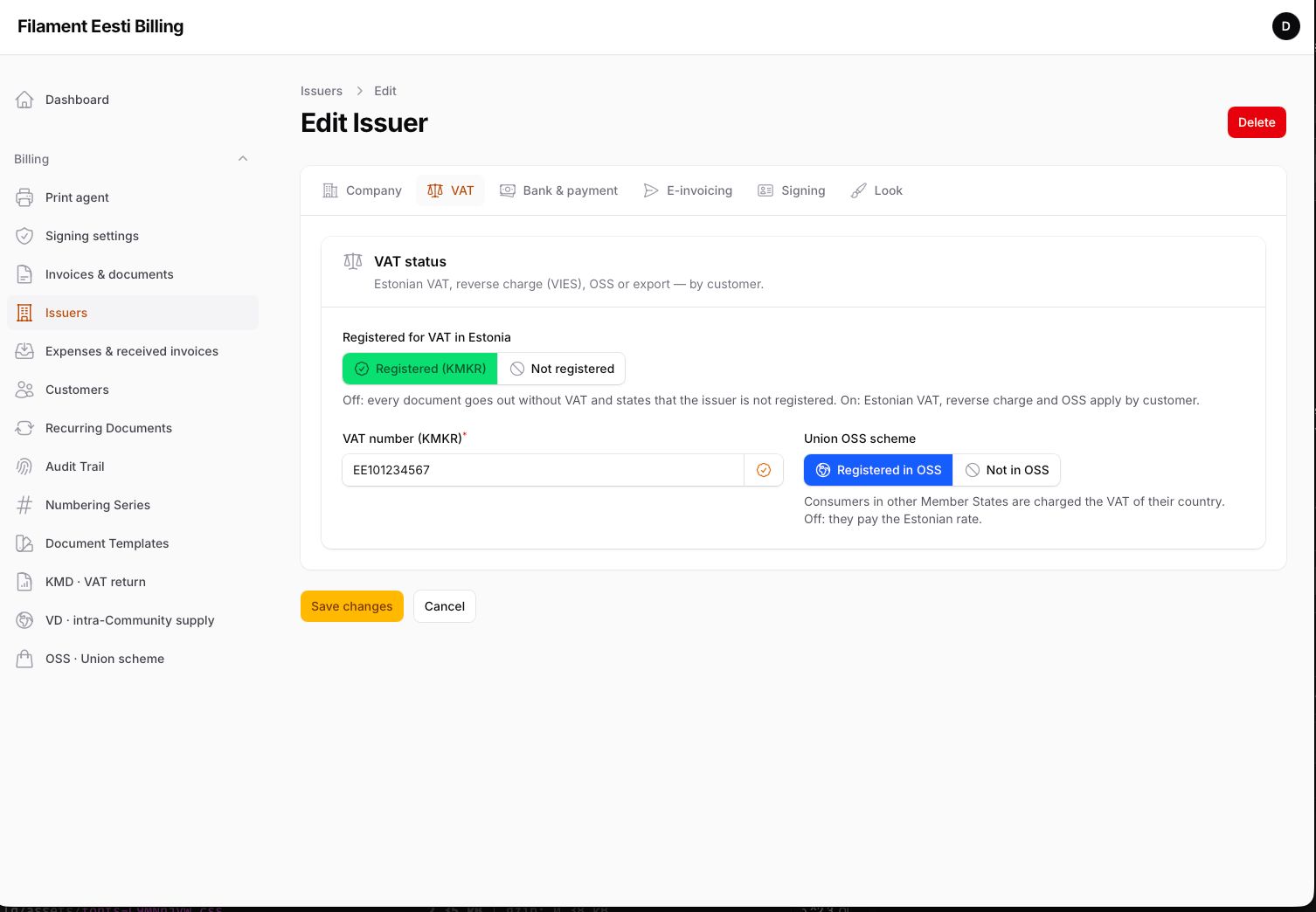Viewport: 1316px width, 912px height.
Task: Click the Billing group label
Action: pyautogui.click(x=31, y=159)
